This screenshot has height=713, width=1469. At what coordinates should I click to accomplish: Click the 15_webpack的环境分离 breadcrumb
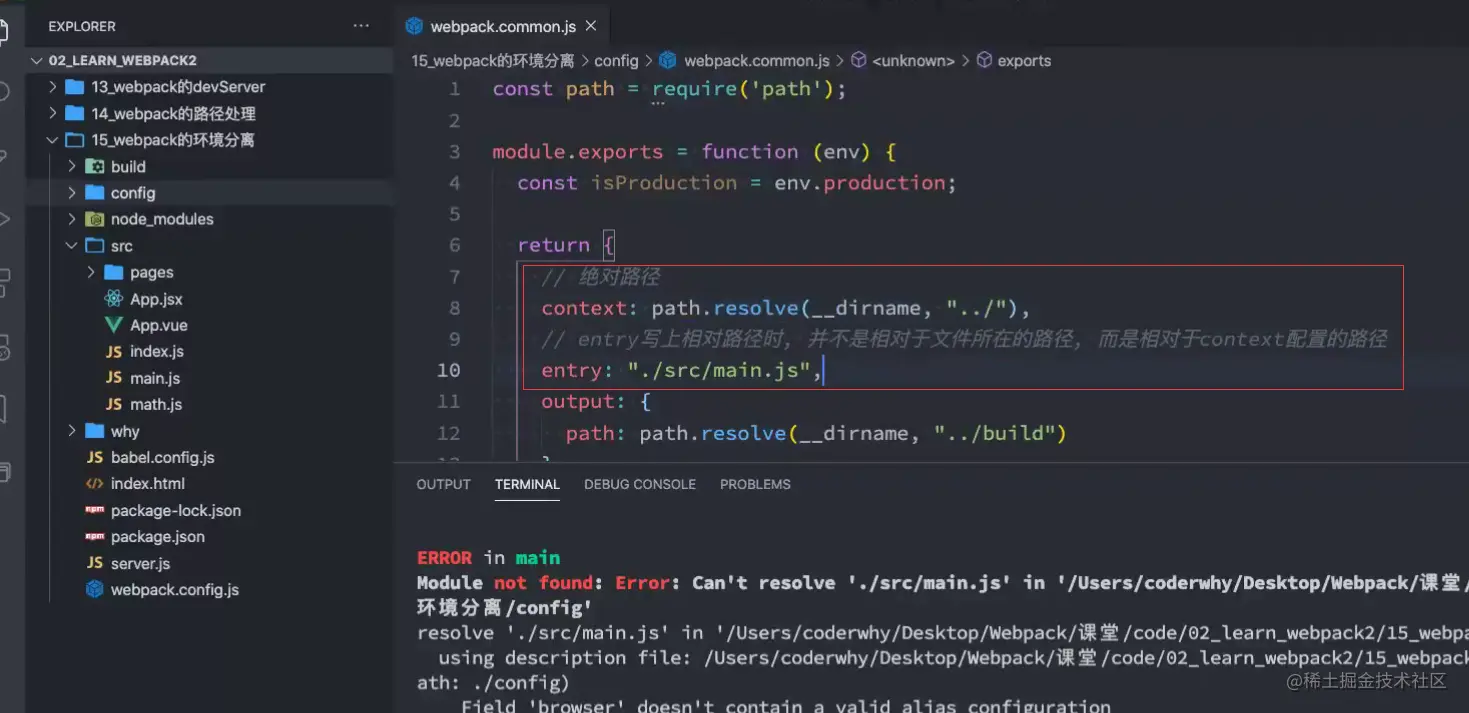(x=493, y=61)
